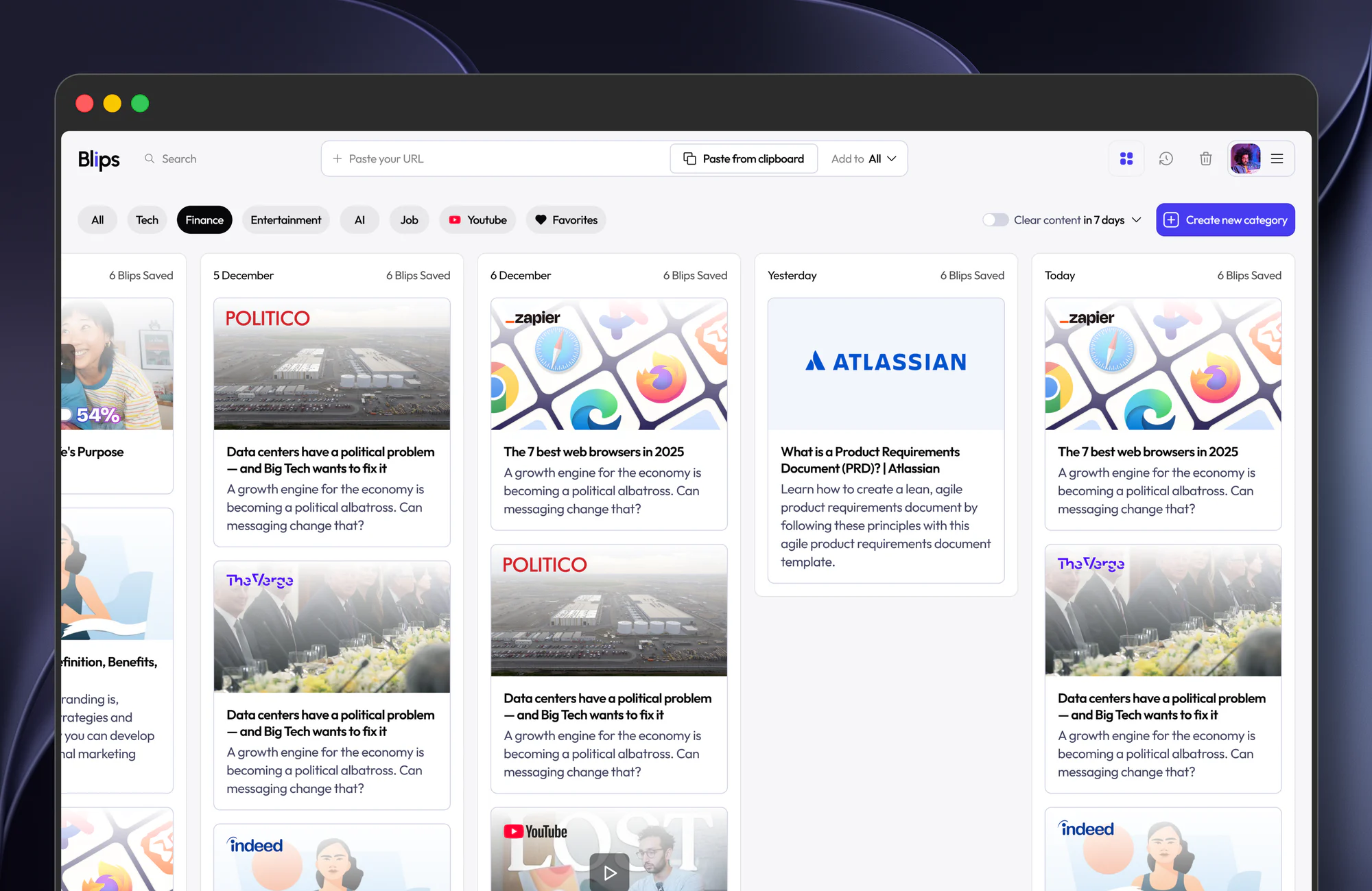Click the zapier logo in 6 December column
This screenshot has width=1372, height=891.
click(x=533, y=318)
